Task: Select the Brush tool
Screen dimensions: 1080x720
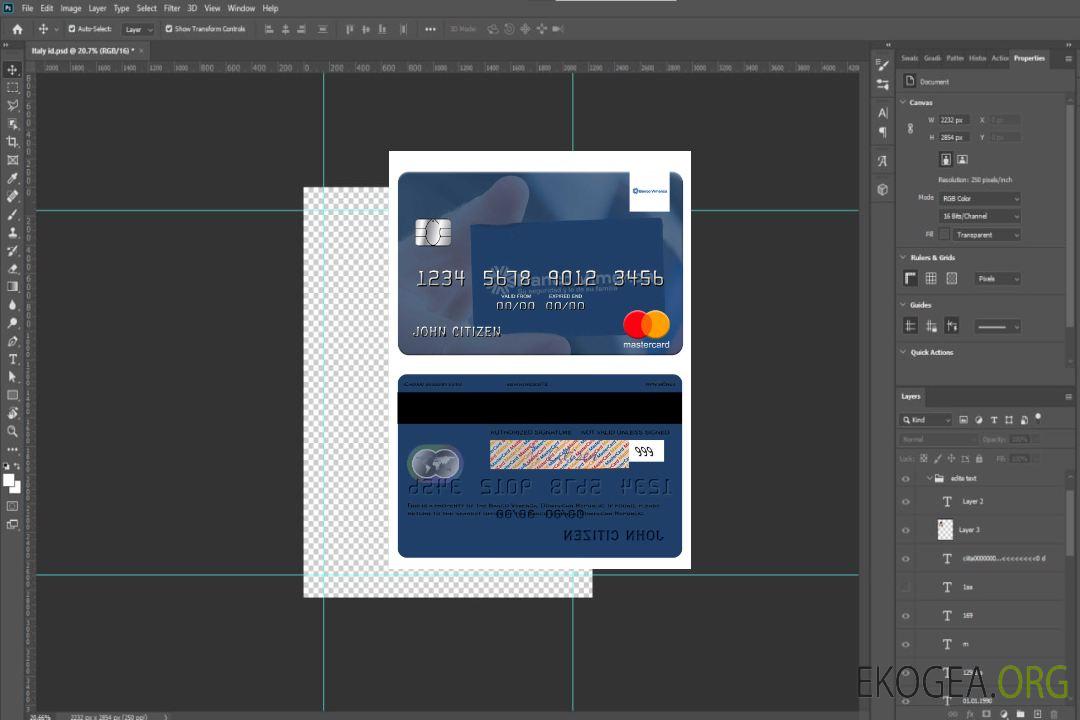Action: (x=12, y=214)
